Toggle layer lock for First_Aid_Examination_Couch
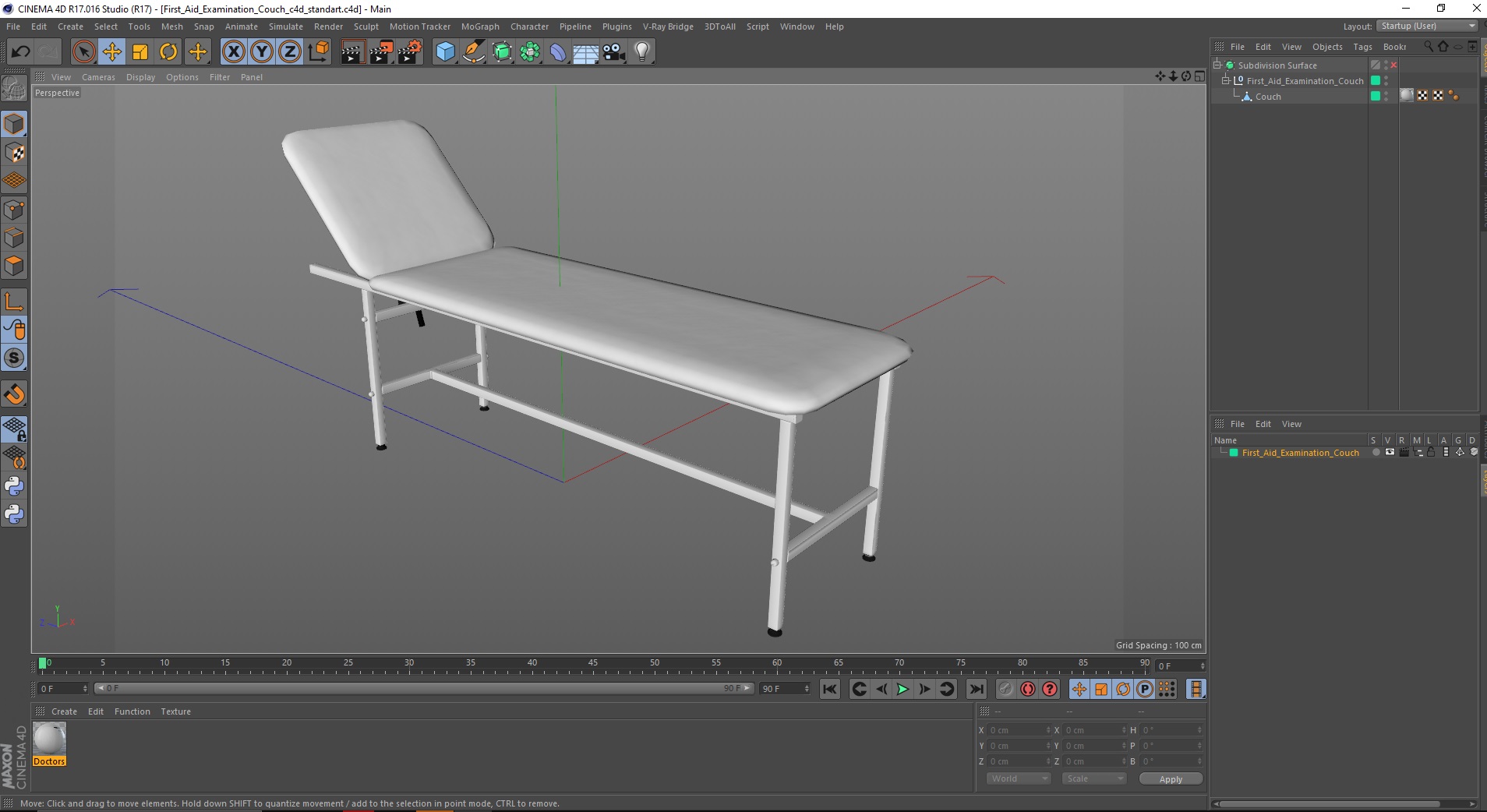Viewport: 1487px width, 812px height. 1432,453
